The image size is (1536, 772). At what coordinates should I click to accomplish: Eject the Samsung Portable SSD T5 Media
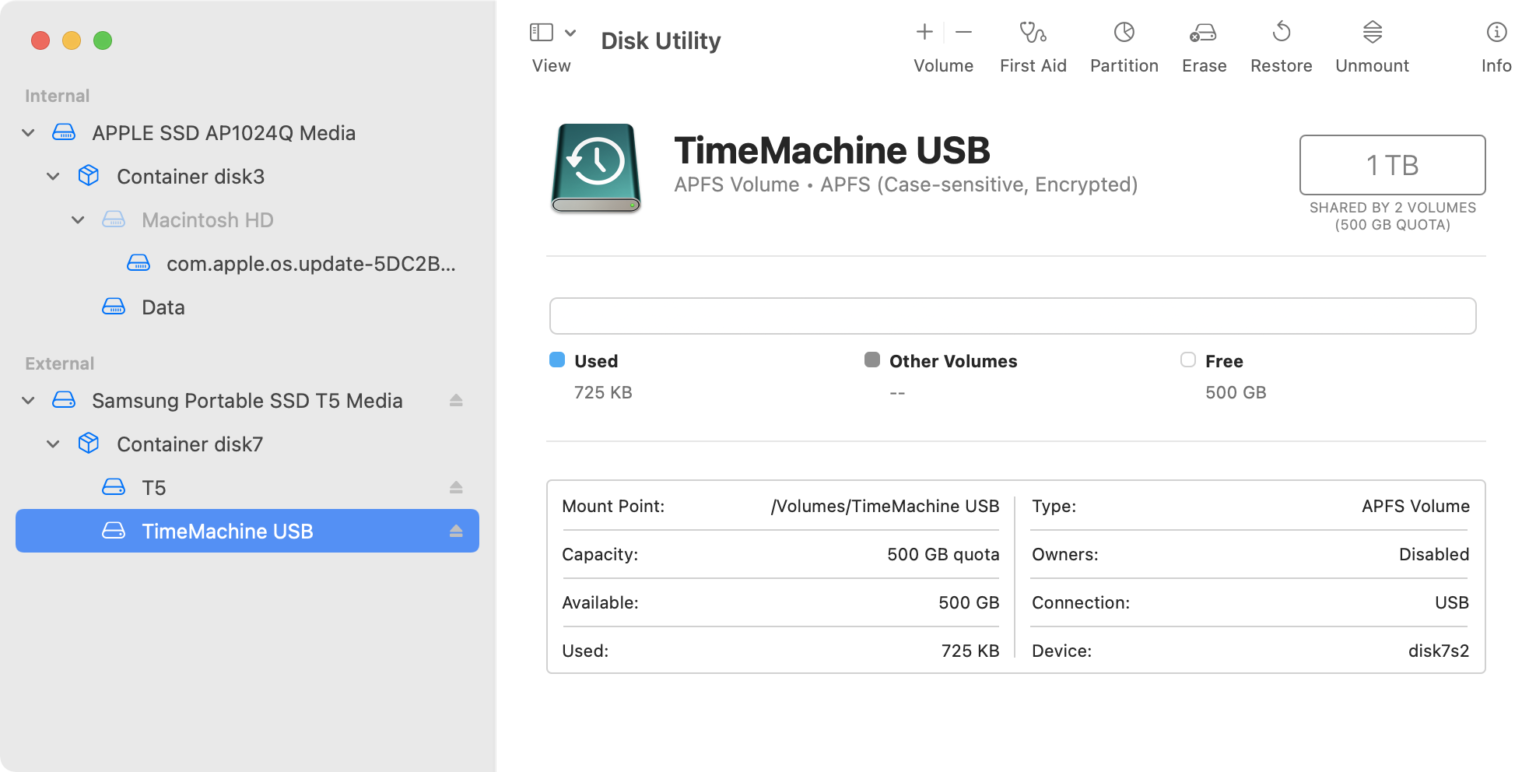point(456,400)
